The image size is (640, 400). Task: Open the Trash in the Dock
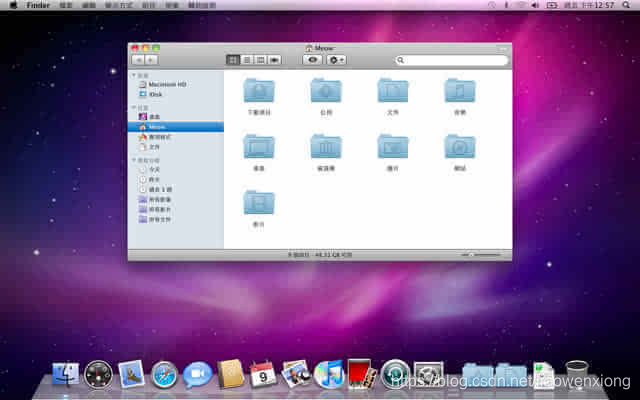click(577, 374)
